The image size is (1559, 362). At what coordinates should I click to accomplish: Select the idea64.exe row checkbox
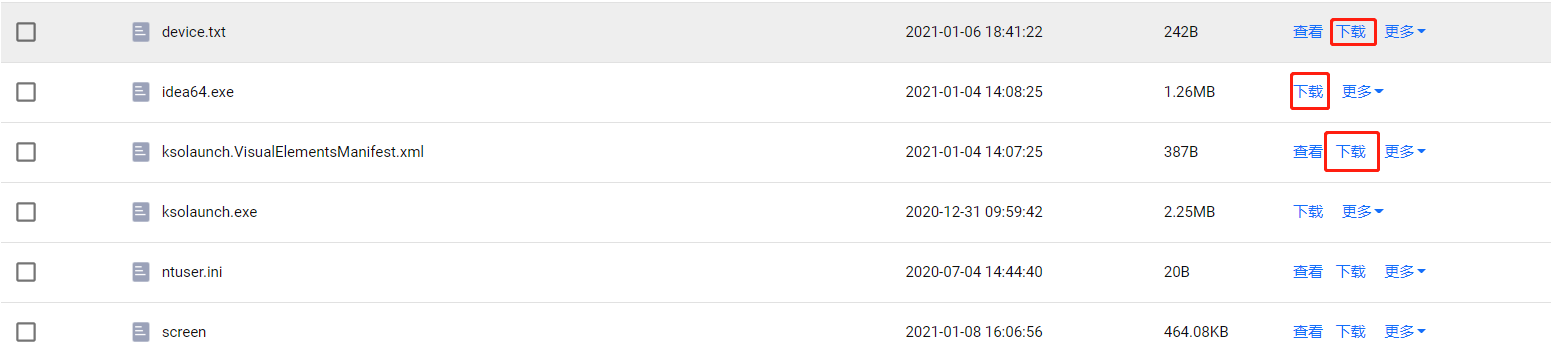click(x=26, y=92)
